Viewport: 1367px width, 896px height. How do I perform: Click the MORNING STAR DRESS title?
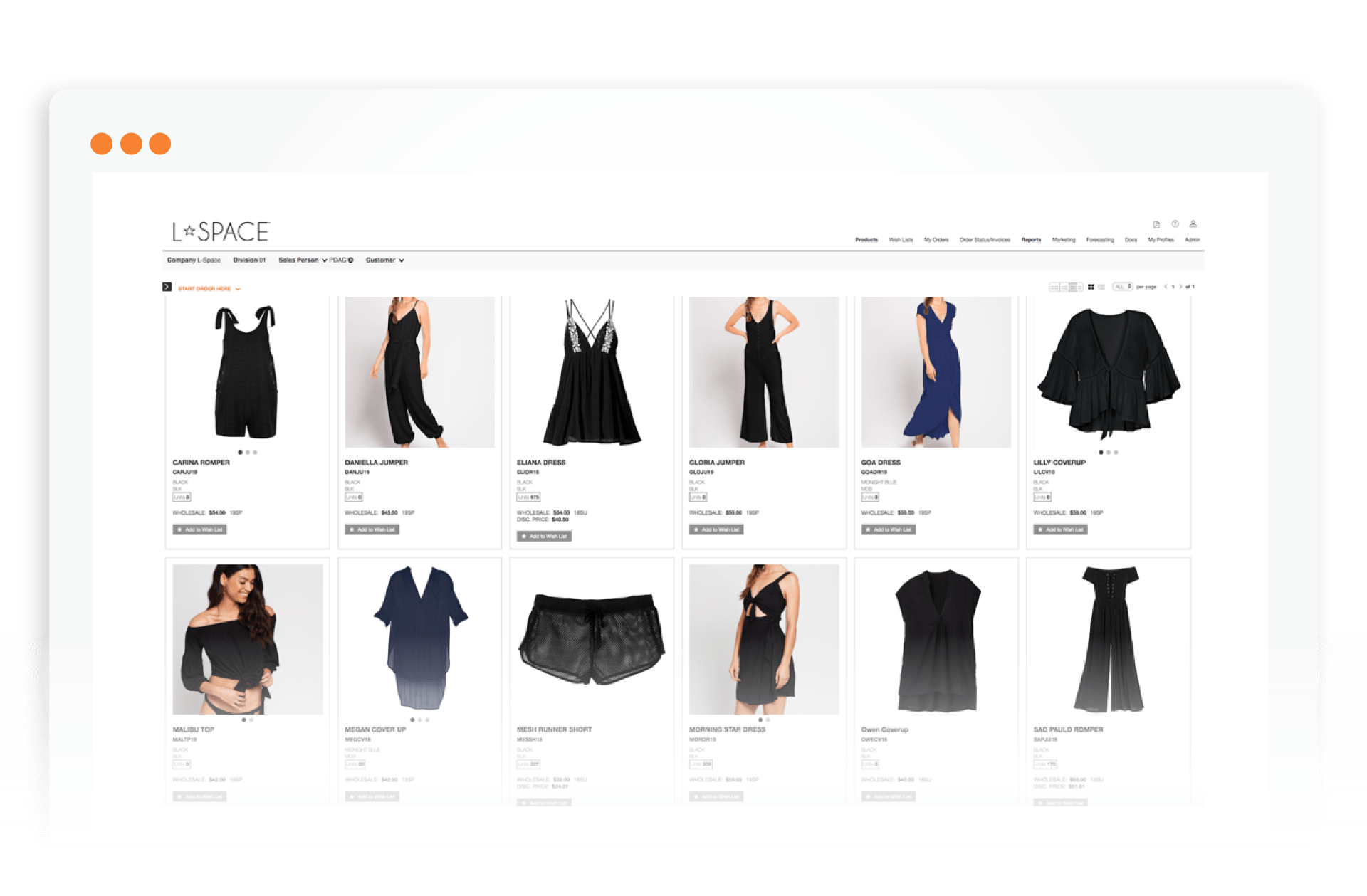point(727,729)
